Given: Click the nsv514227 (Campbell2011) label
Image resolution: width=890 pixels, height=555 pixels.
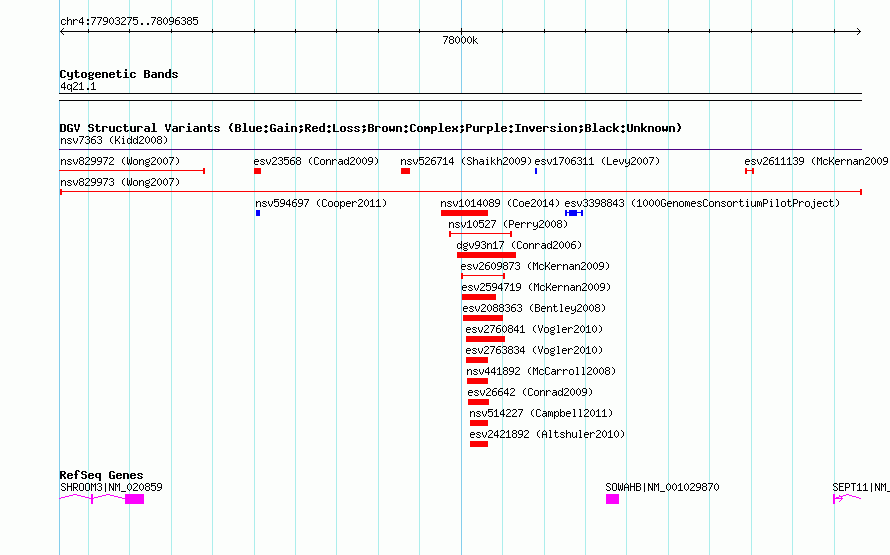Looking at the screenshot, I should pyautogui.click(x=541, y=413).
